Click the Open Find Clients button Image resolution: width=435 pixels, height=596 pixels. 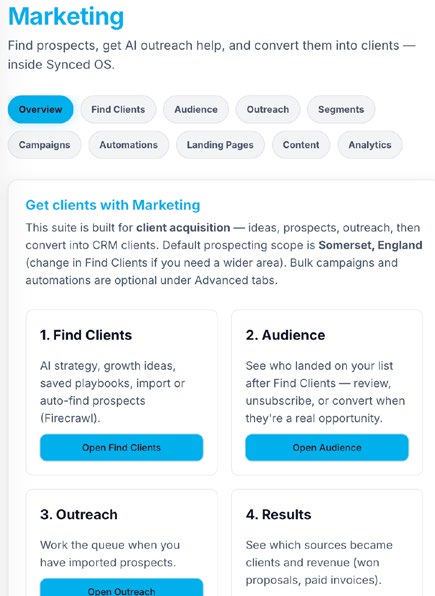coord(122,447)
